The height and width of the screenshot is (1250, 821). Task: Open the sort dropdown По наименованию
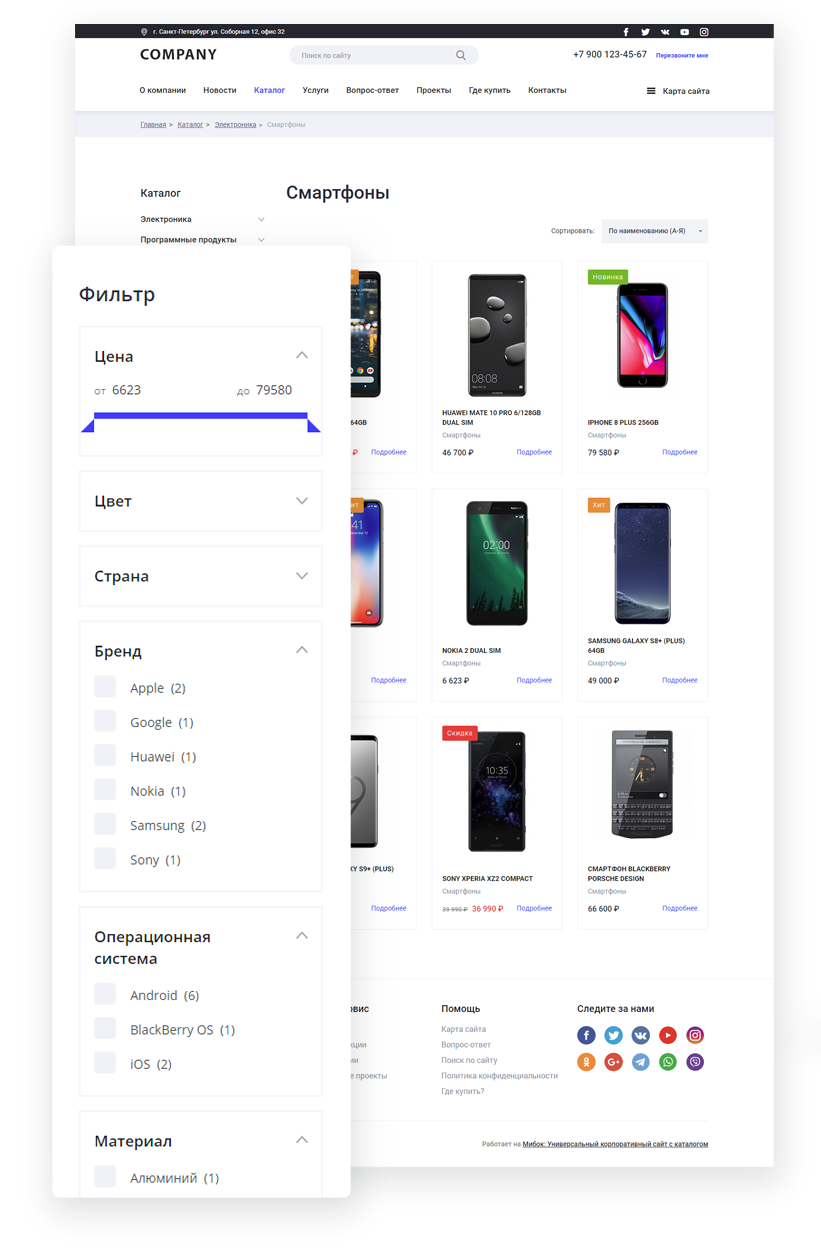pyautogui.click(x=654, y=231)
